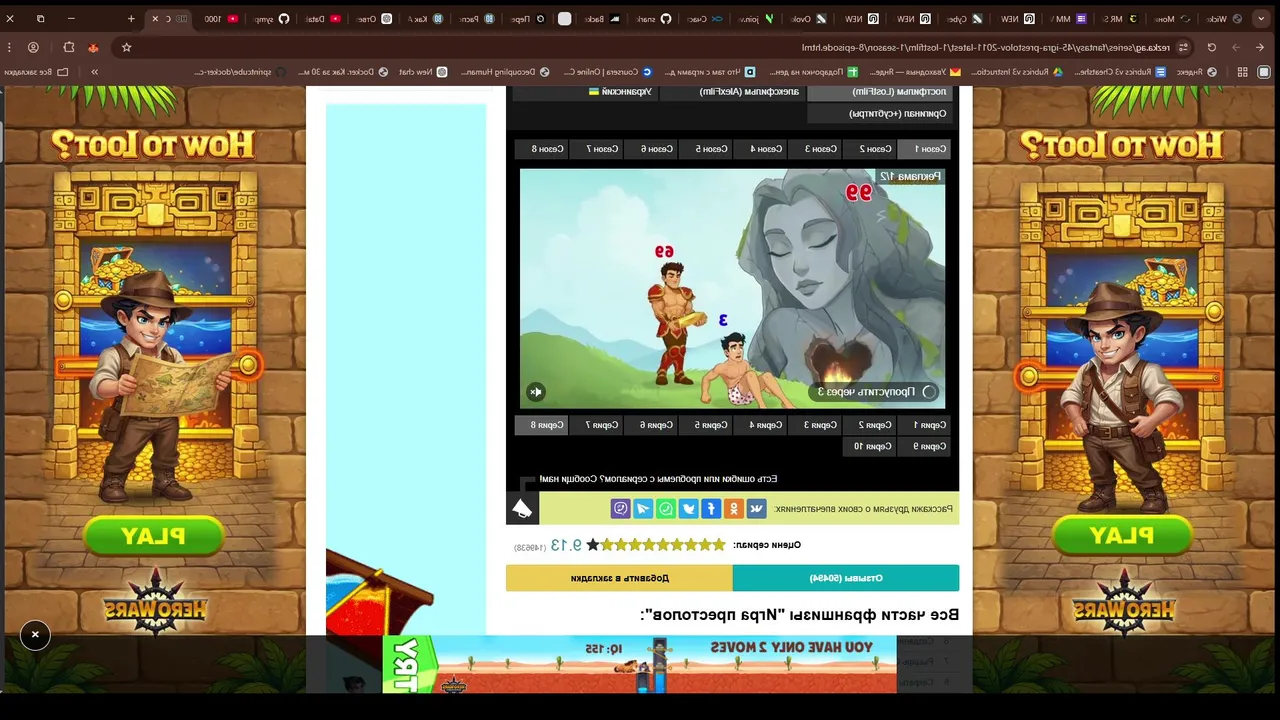The image size is (1280, 720).
Task: Switch to Сезон 2 tab
Action: pos(869,149)
